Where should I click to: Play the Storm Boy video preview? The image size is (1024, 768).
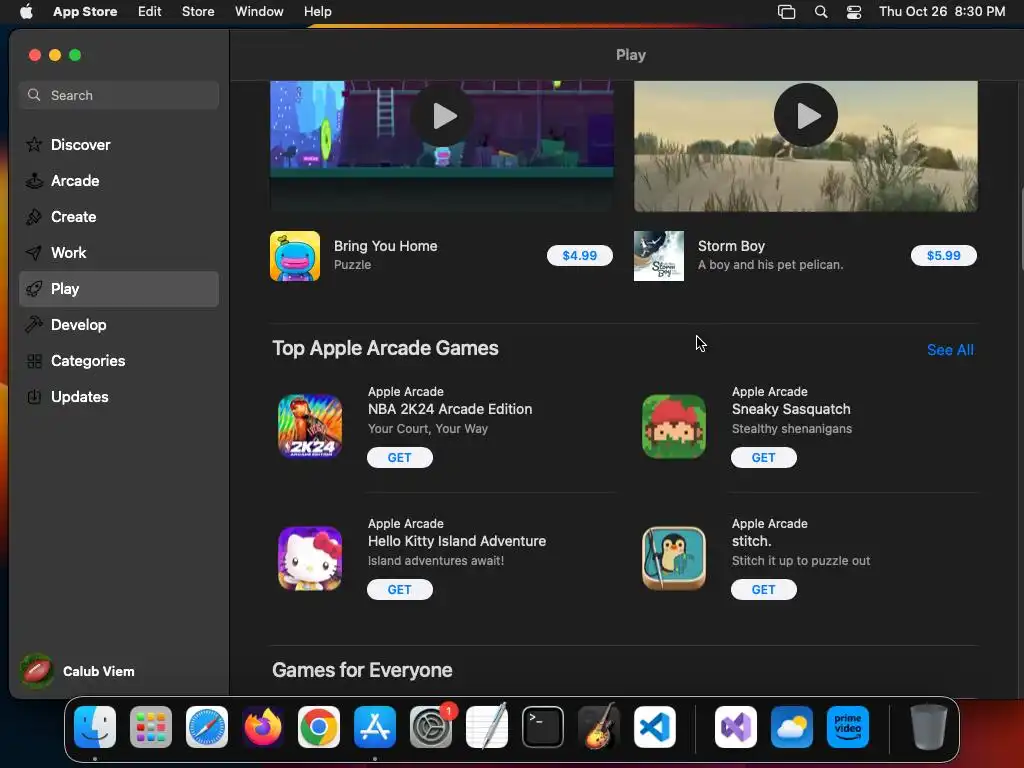pos(806,116)
